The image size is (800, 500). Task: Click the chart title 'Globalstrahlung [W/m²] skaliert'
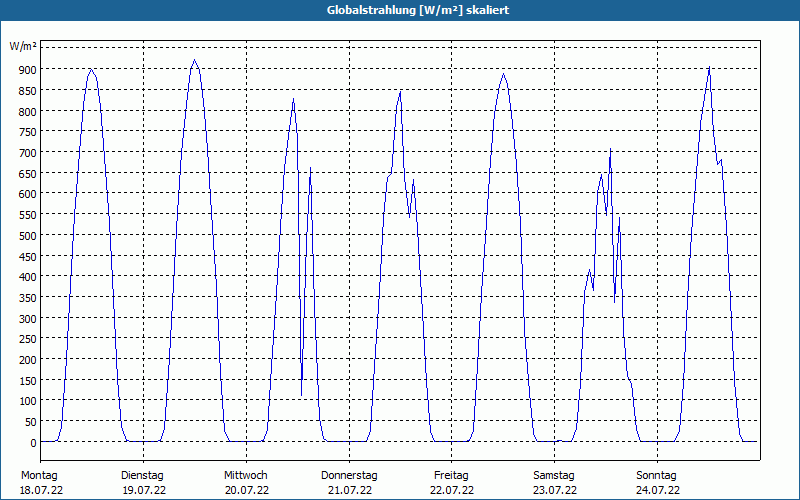[x=418, y=10]
